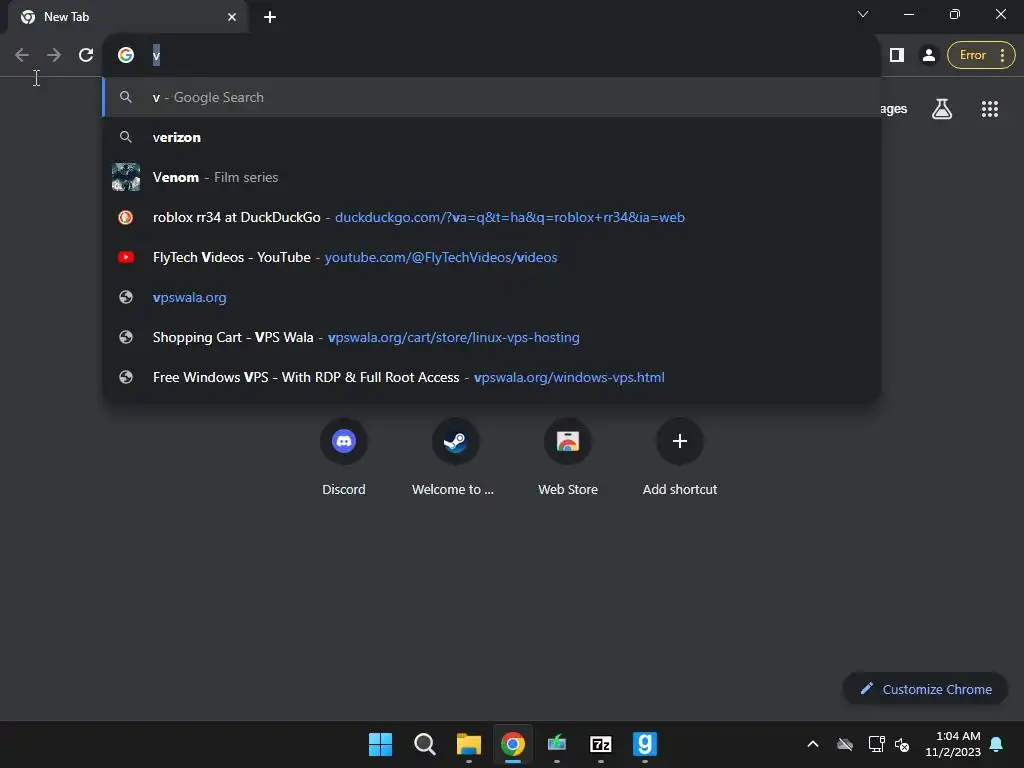Viewport: 1024px width, 768px height.
Task: Click the muted volume tray icon
Action: (902, 744)
